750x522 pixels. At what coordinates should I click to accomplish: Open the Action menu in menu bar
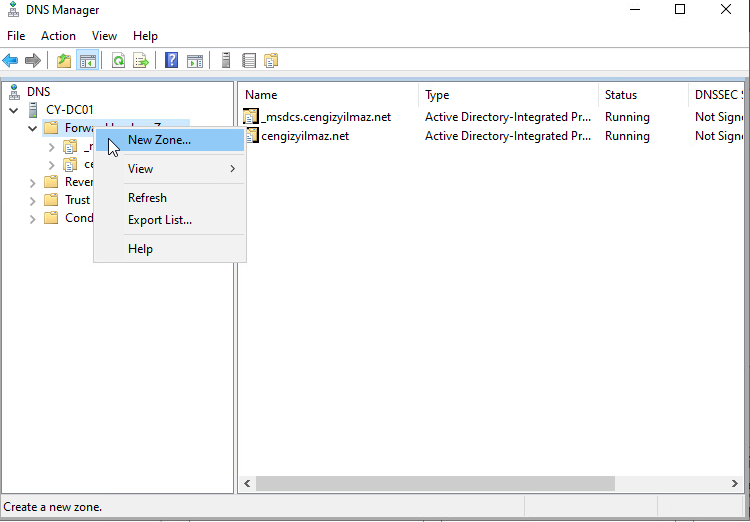(x=58, y=35)
